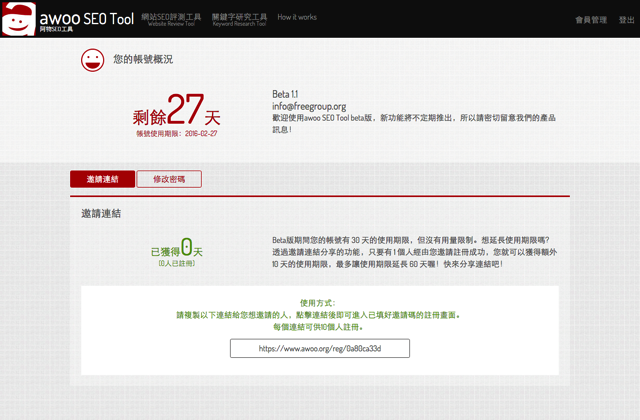Viewport: 640px width, 420px height.
Task: Click the 每個連結可供10個人註冊 note
Action: point(318,327)
